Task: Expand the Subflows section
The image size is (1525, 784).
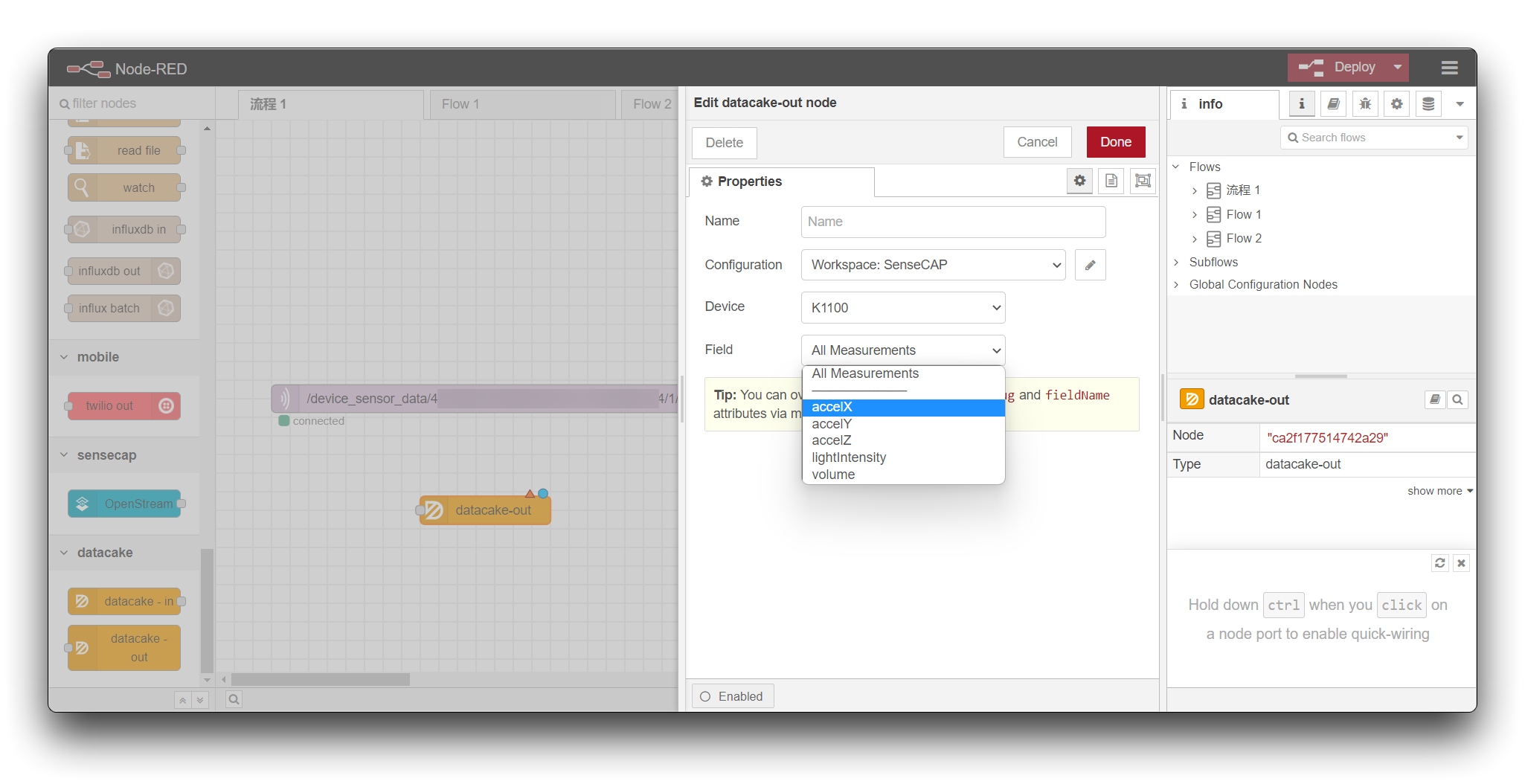Action: (1177, 262)
